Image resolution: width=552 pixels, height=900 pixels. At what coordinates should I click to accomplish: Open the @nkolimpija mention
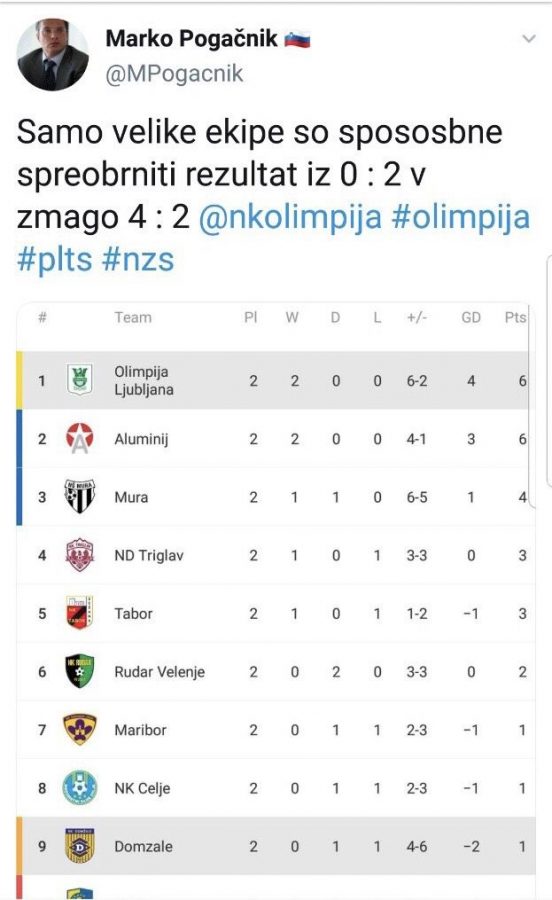tap(290, 218)
